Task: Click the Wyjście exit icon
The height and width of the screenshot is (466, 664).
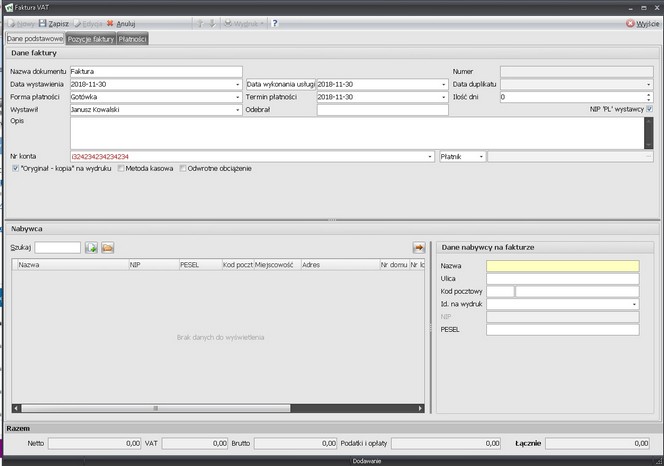Action: pyautogui.click(x=631, y=22)
